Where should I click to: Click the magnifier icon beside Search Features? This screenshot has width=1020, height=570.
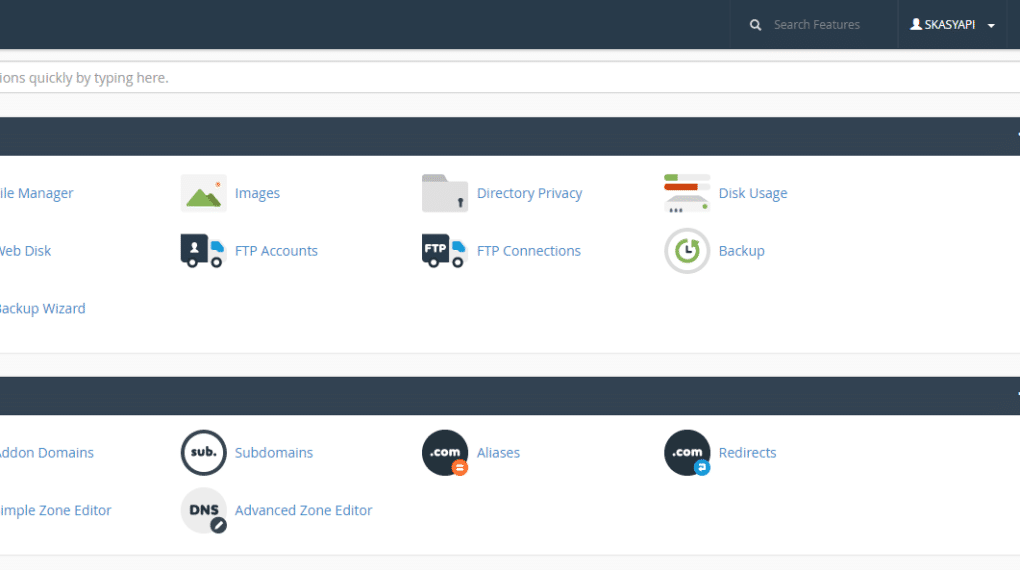point(756,25)
